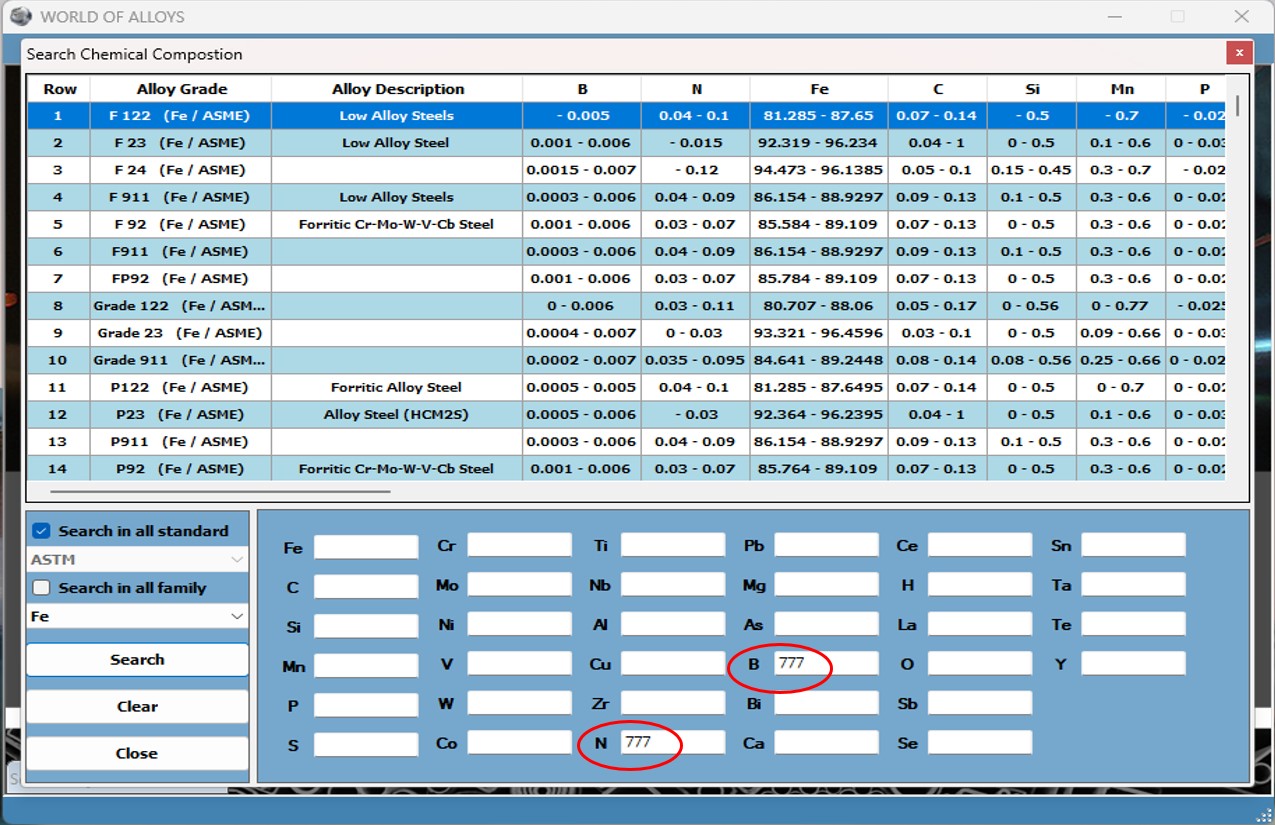Click the Mn column header
This screenshot has height=825, width=1275.
(x=1121, y=89)
